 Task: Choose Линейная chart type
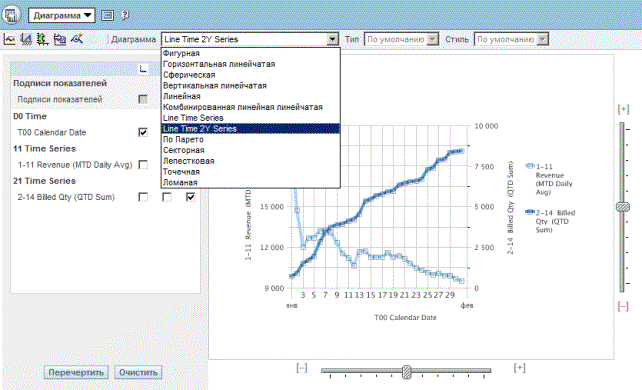point(250,96)
